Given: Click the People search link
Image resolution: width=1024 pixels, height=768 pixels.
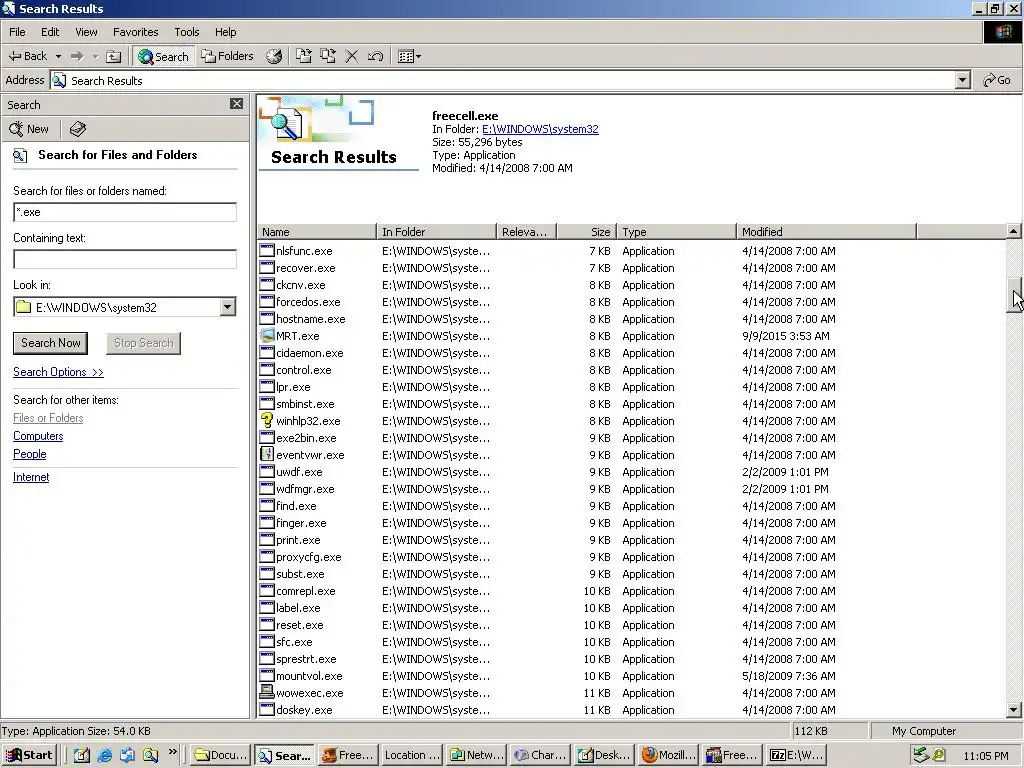Looking at the screenshot, I should (x=29, y=454).
